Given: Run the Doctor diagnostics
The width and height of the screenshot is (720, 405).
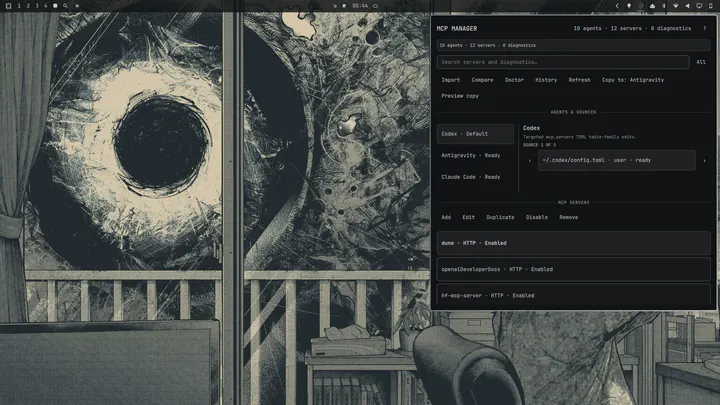Looking at the screenshot, I should 514,80.
